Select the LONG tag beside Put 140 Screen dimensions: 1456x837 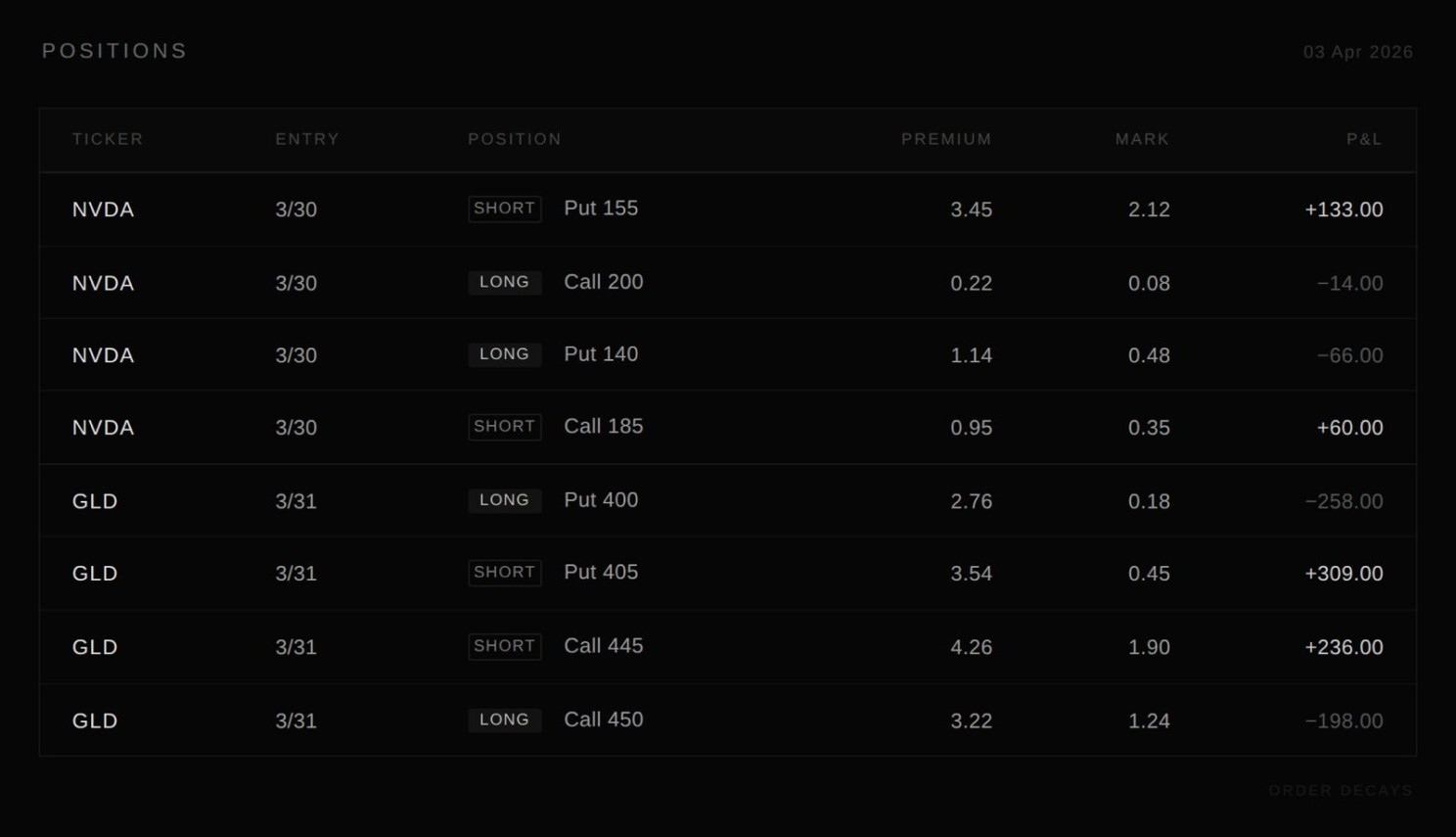coord(505,354)
